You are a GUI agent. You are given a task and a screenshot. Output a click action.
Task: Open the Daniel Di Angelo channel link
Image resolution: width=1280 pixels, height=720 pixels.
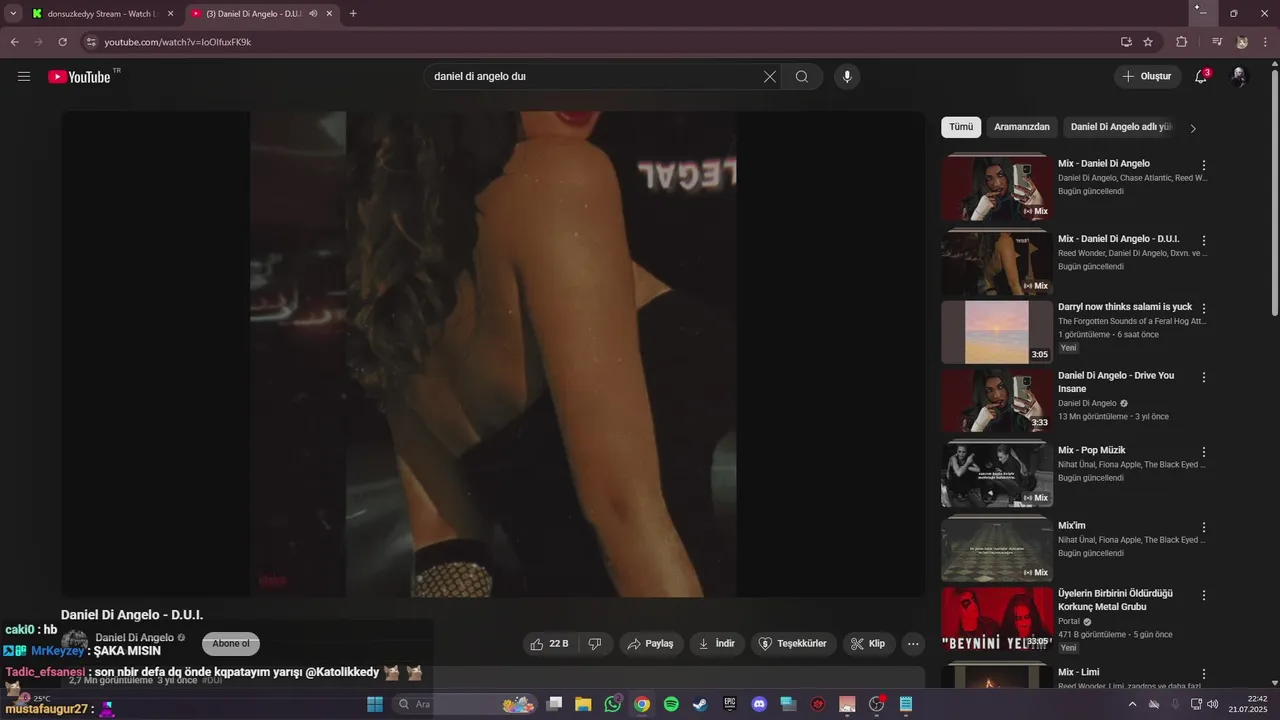[135, 638]
